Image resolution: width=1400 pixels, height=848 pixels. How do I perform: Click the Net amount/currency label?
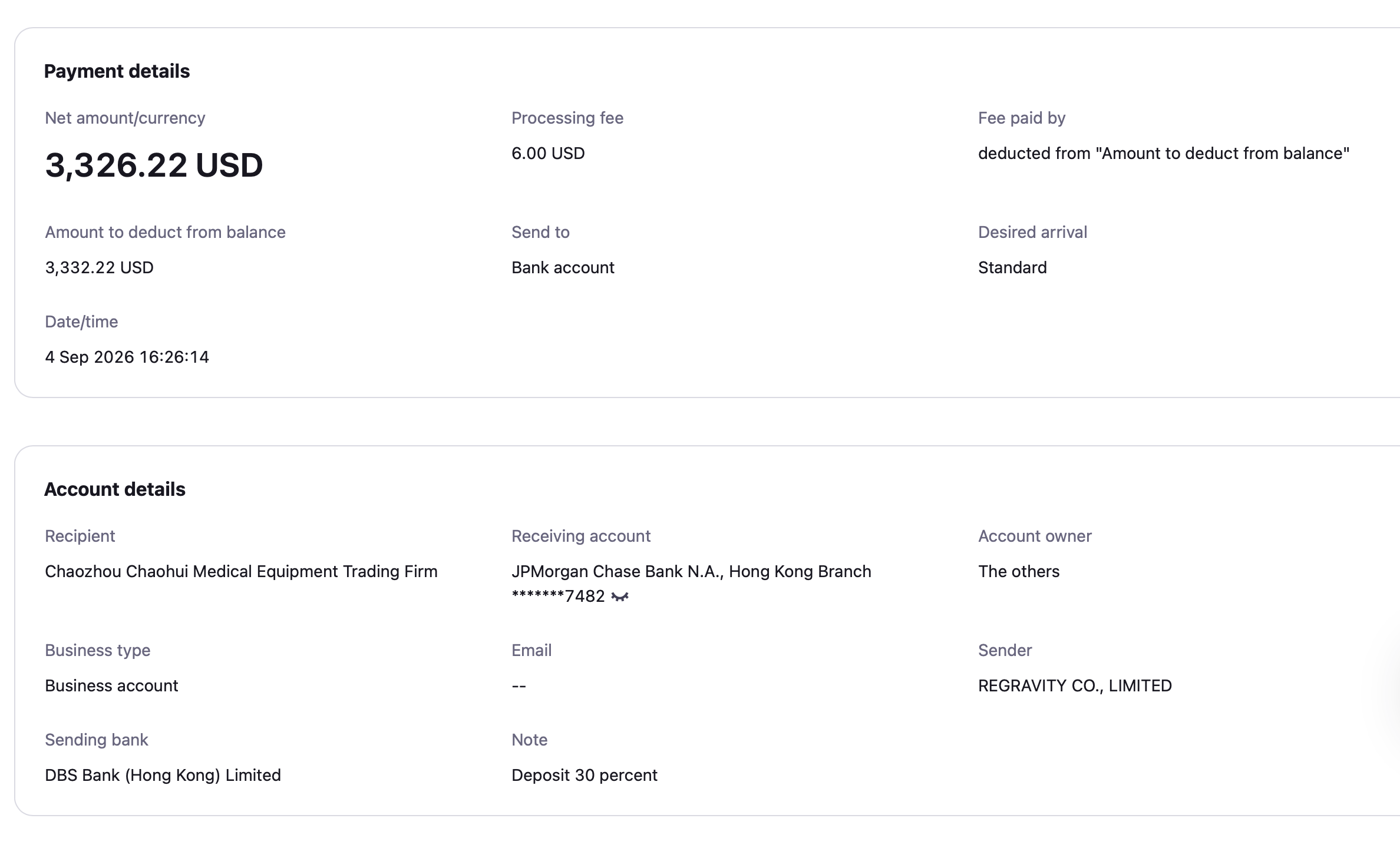[125, 118]
